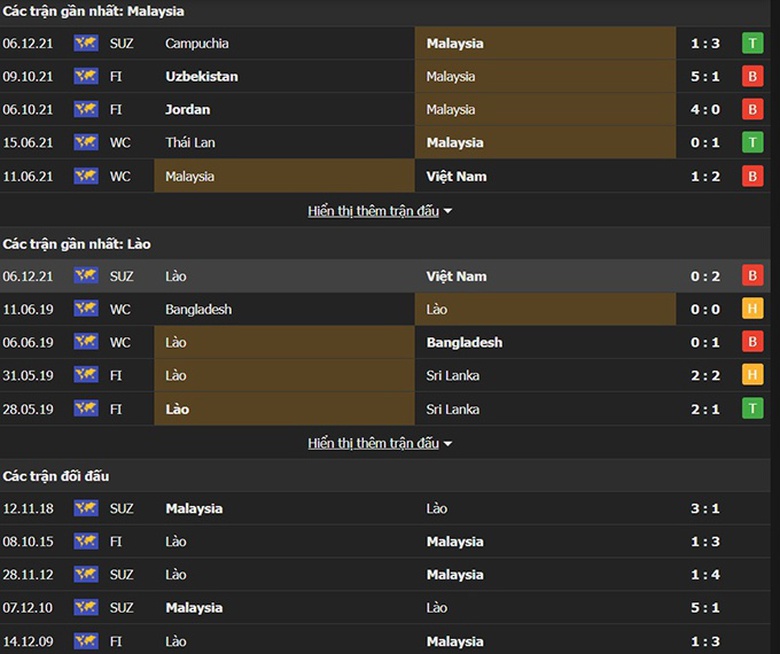Click the second 'Hiển thị thêm trận đấu' link
Image resolution: width=780 pixels, height=654 pixels.
373,443
